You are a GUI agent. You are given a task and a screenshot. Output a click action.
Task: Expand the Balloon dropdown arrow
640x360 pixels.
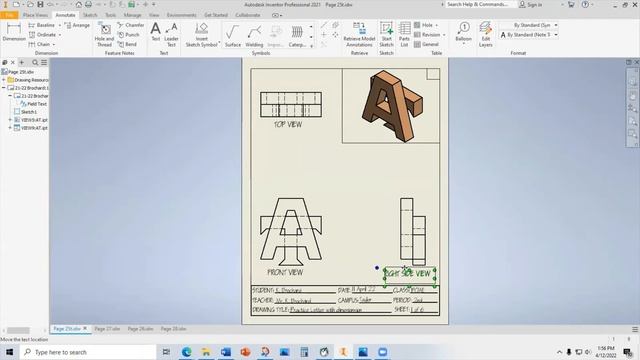[x=463, y=43]
